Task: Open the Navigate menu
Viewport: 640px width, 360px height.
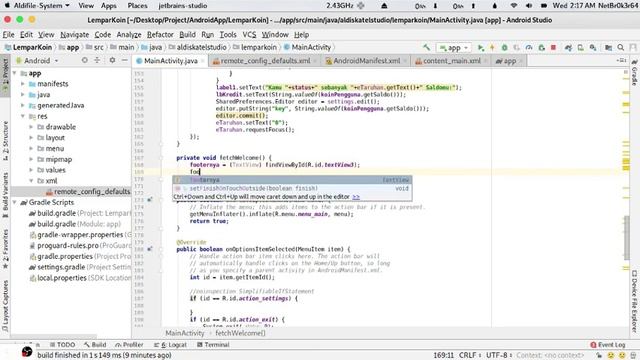Action: (74, 35)
